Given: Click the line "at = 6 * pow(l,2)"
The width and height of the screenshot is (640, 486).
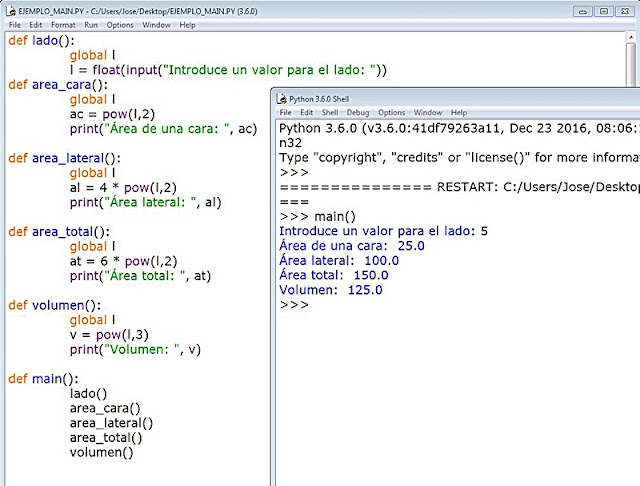Looking at the screenshot, I should [123, 261].
